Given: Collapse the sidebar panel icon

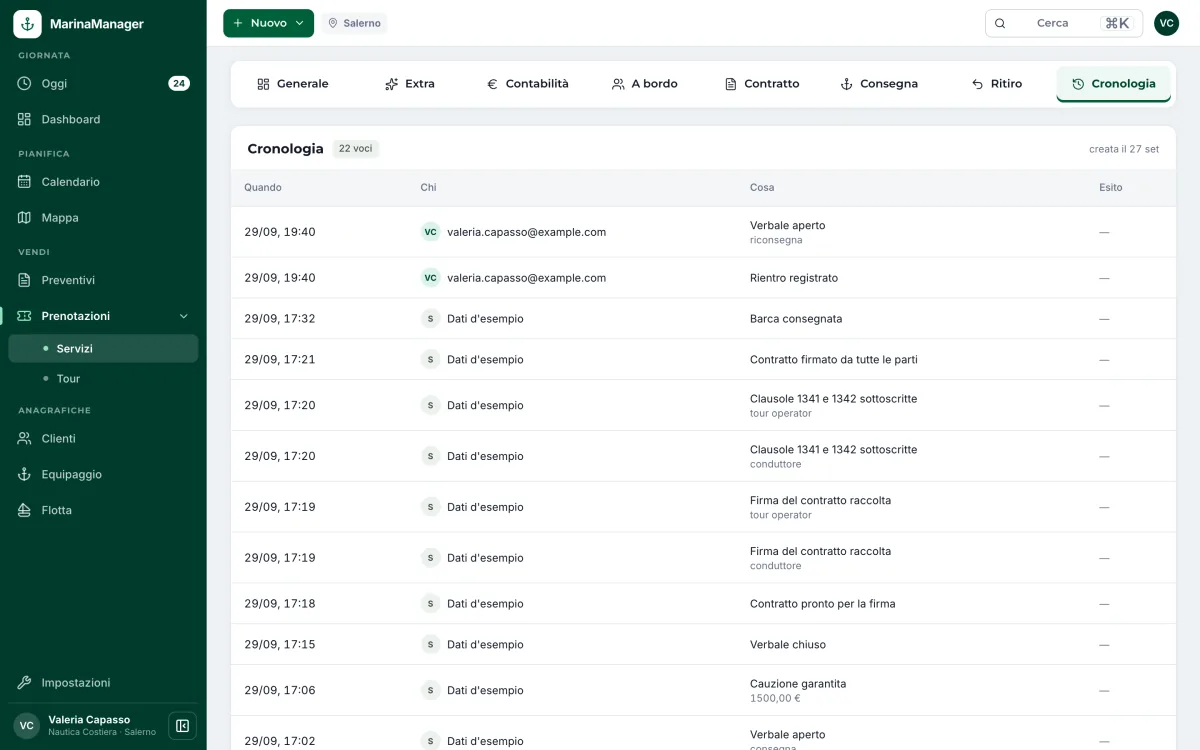Looking at the screenshot, I should point(182,726).
